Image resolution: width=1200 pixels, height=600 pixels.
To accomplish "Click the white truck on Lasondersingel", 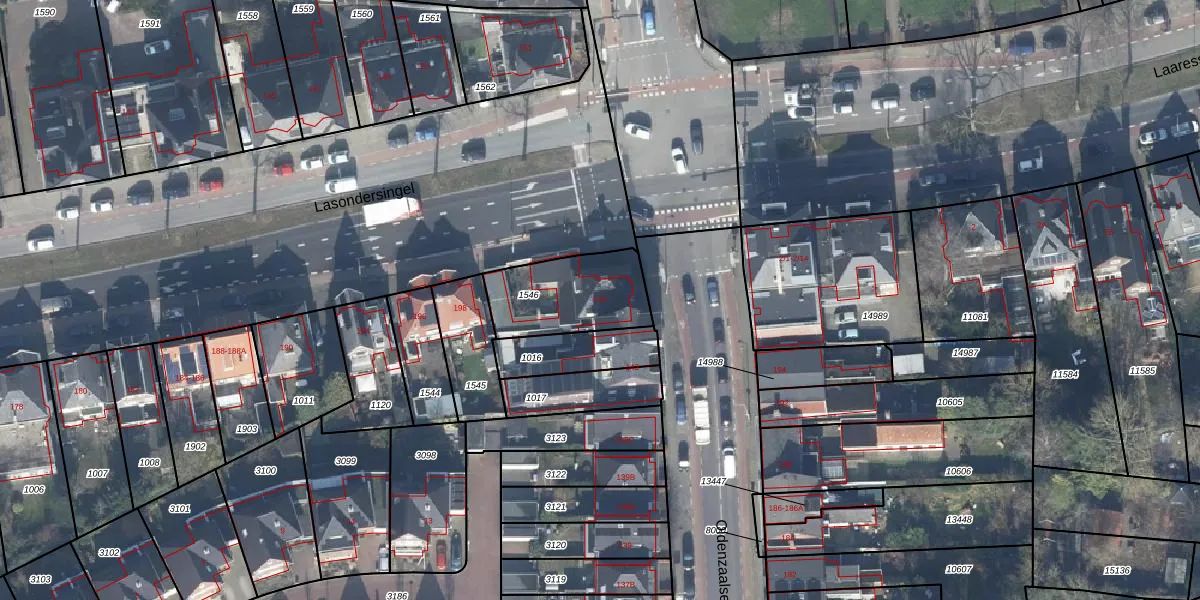I will pyautogui.click(x=391, y=210).
